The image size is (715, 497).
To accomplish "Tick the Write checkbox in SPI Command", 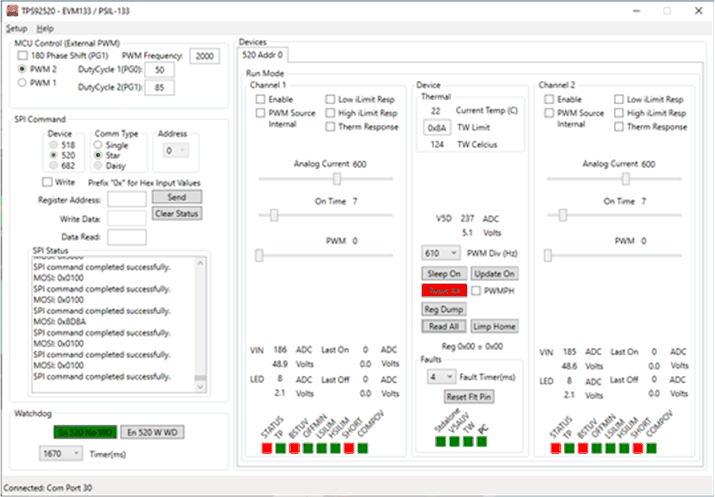I will point(47,182).
